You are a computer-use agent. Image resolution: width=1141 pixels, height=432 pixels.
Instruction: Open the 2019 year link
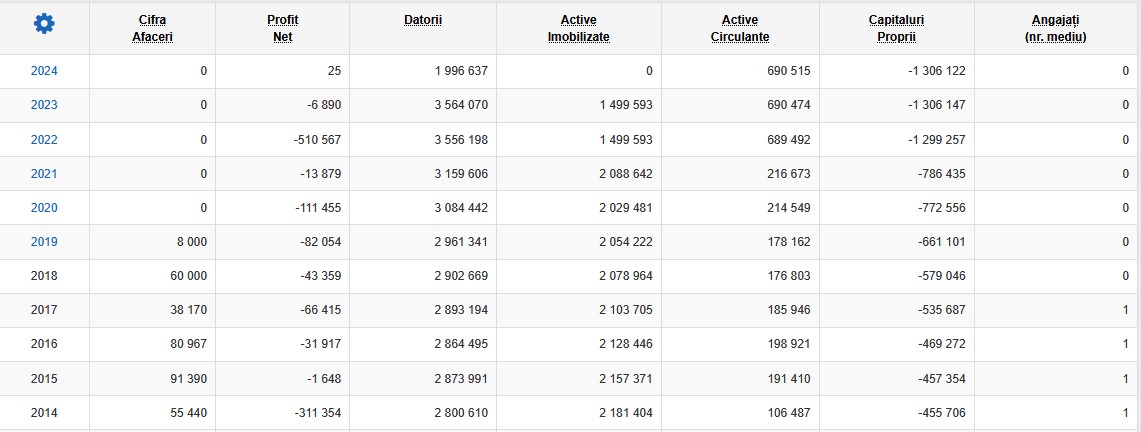(x=44, y=242)
